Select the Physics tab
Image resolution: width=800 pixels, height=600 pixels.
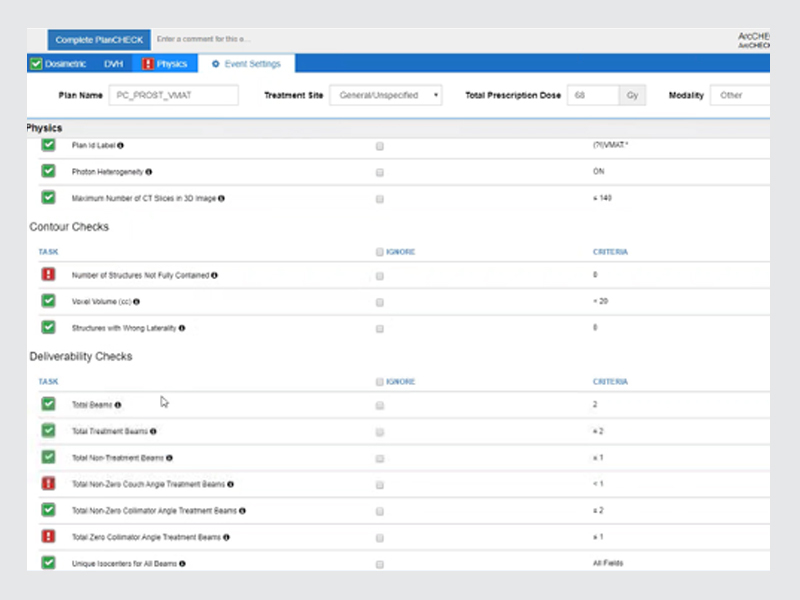(x=165, y=64)
